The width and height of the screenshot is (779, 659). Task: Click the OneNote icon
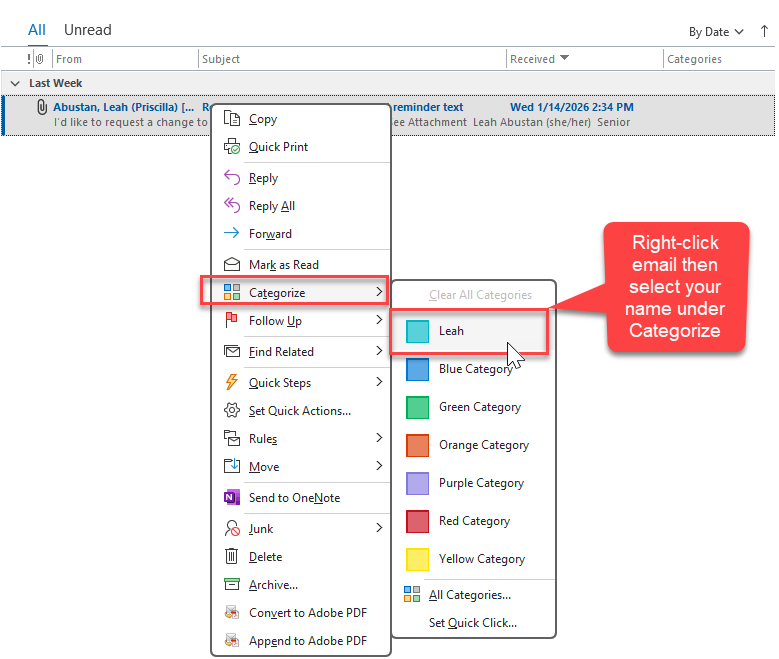tap(232, 497)
